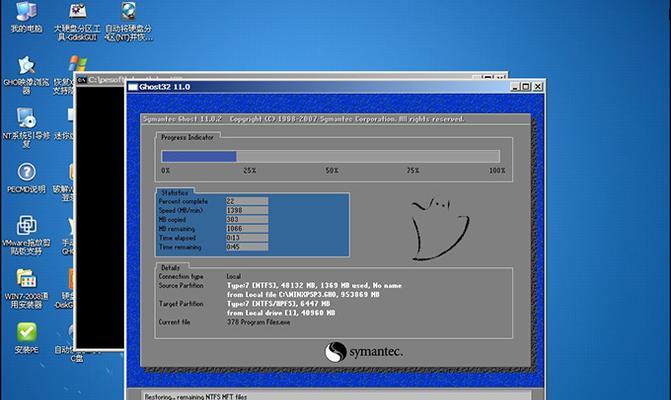671x400 pixels.
Task: Click the Time remaining value 0:45
Action: 247,247
